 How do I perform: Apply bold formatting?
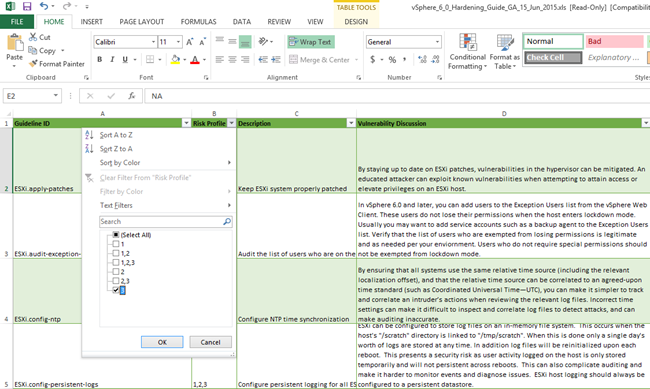99,60
